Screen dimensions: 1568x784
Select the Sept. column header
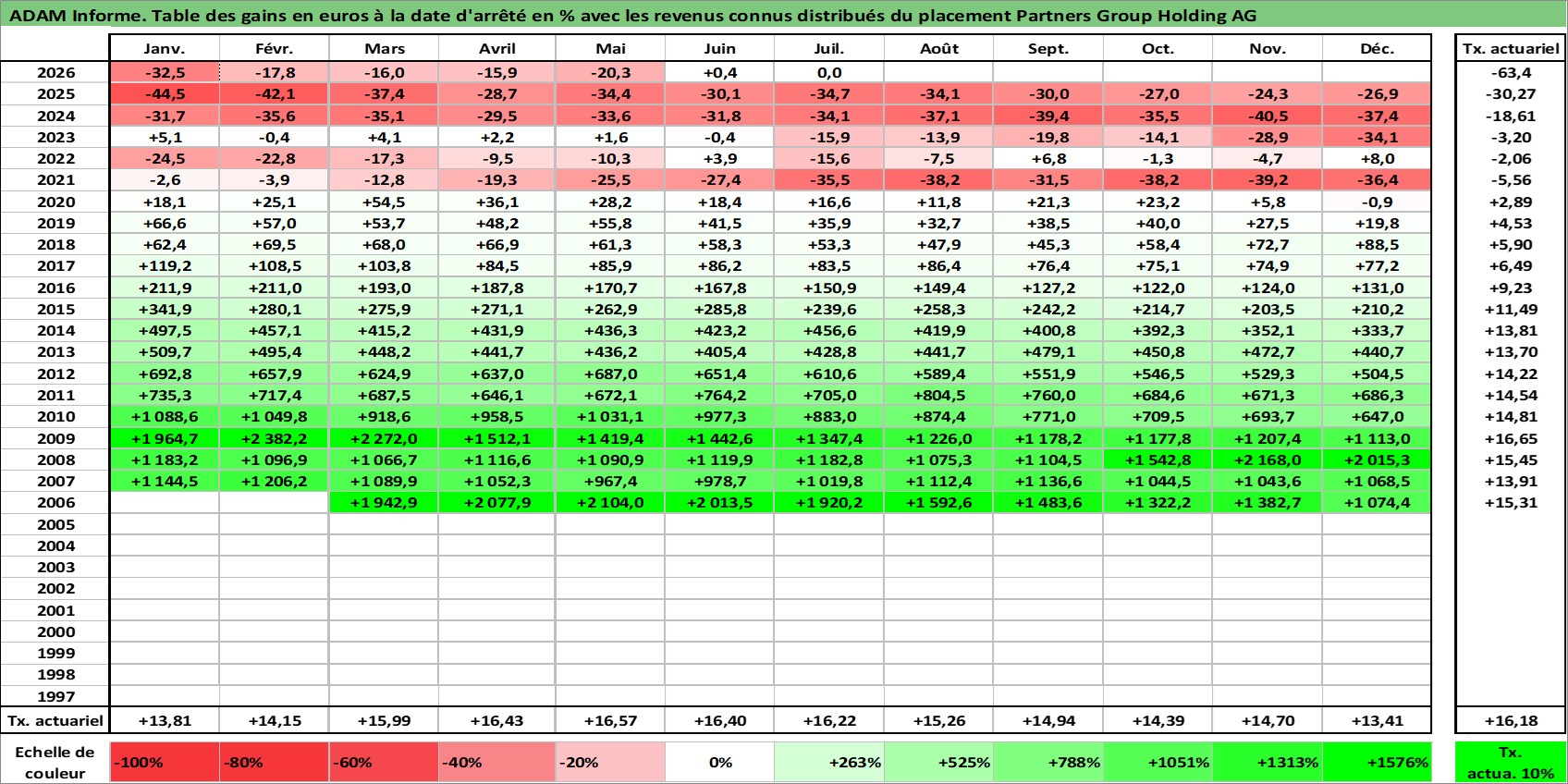1047,49
